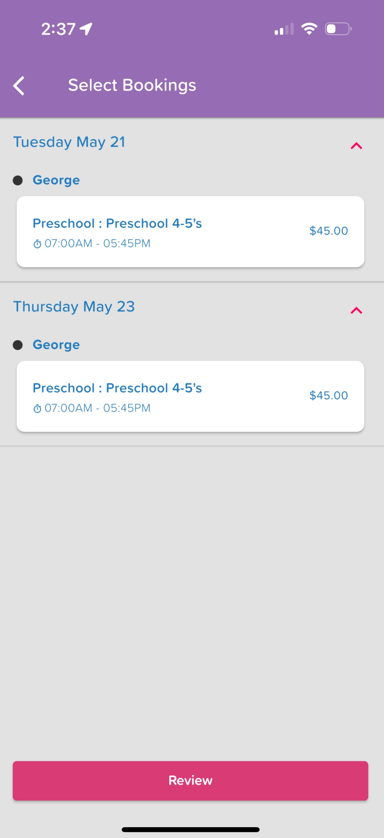
Task: Tap the cellular signal bars icon
Action: (284, 29)
